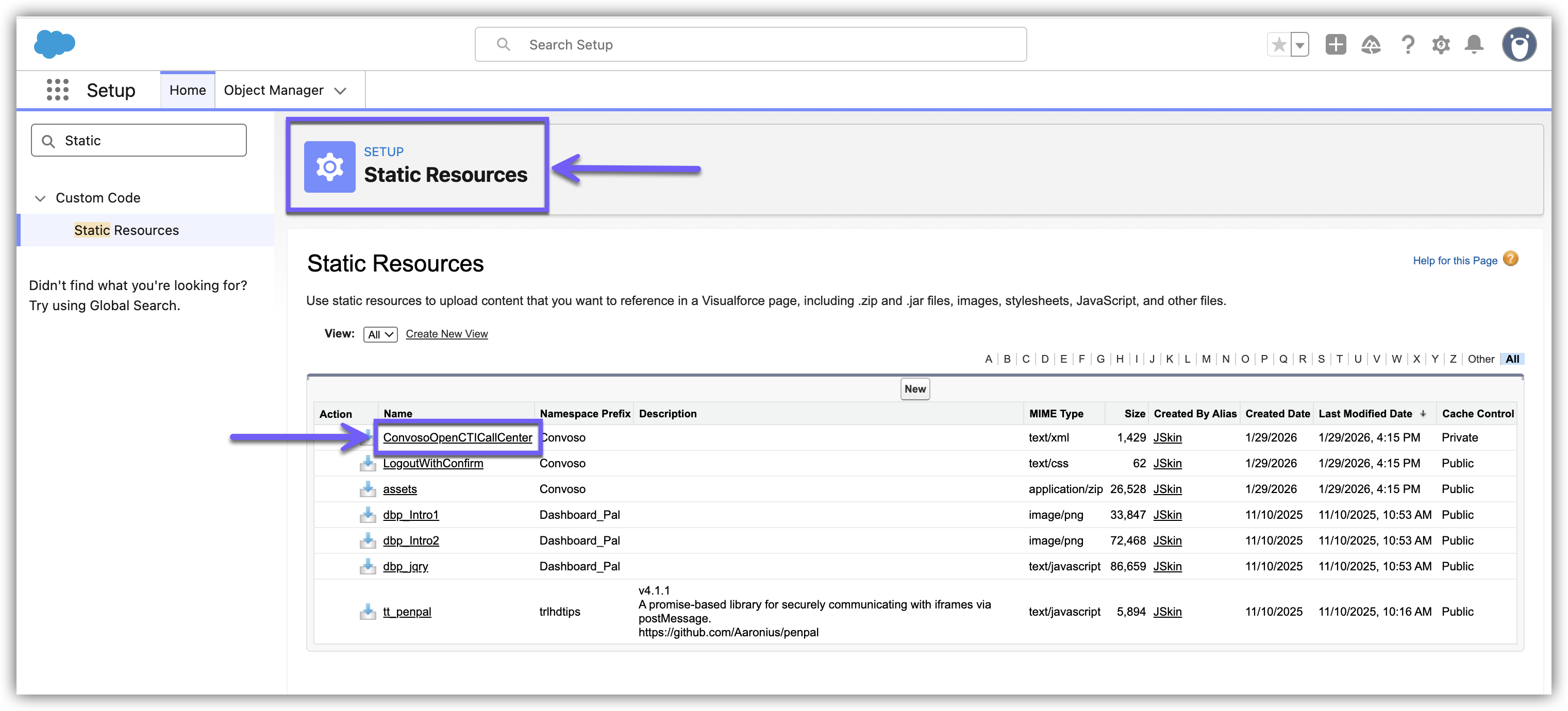Open the View All dropdown

click(380, 334)
